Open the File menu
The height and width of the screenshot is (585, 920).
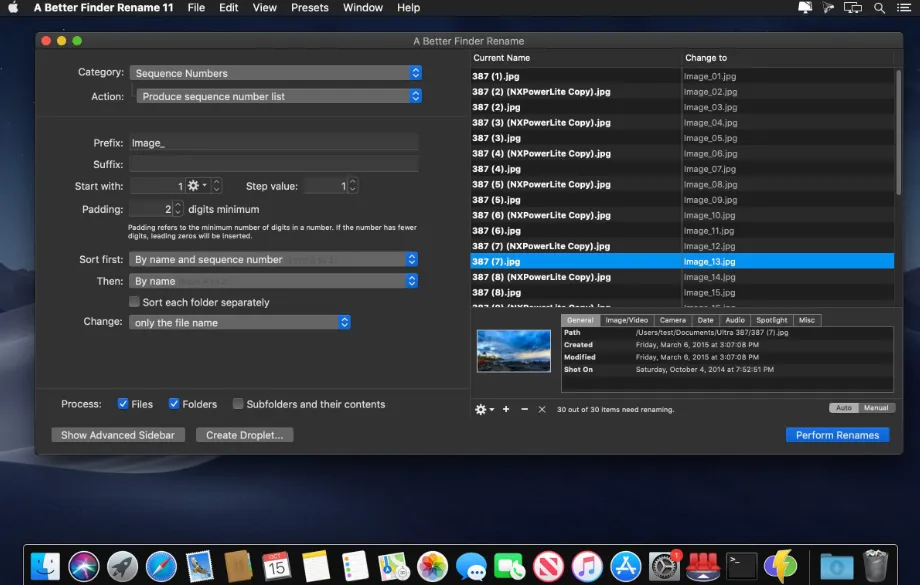[196, 8]
